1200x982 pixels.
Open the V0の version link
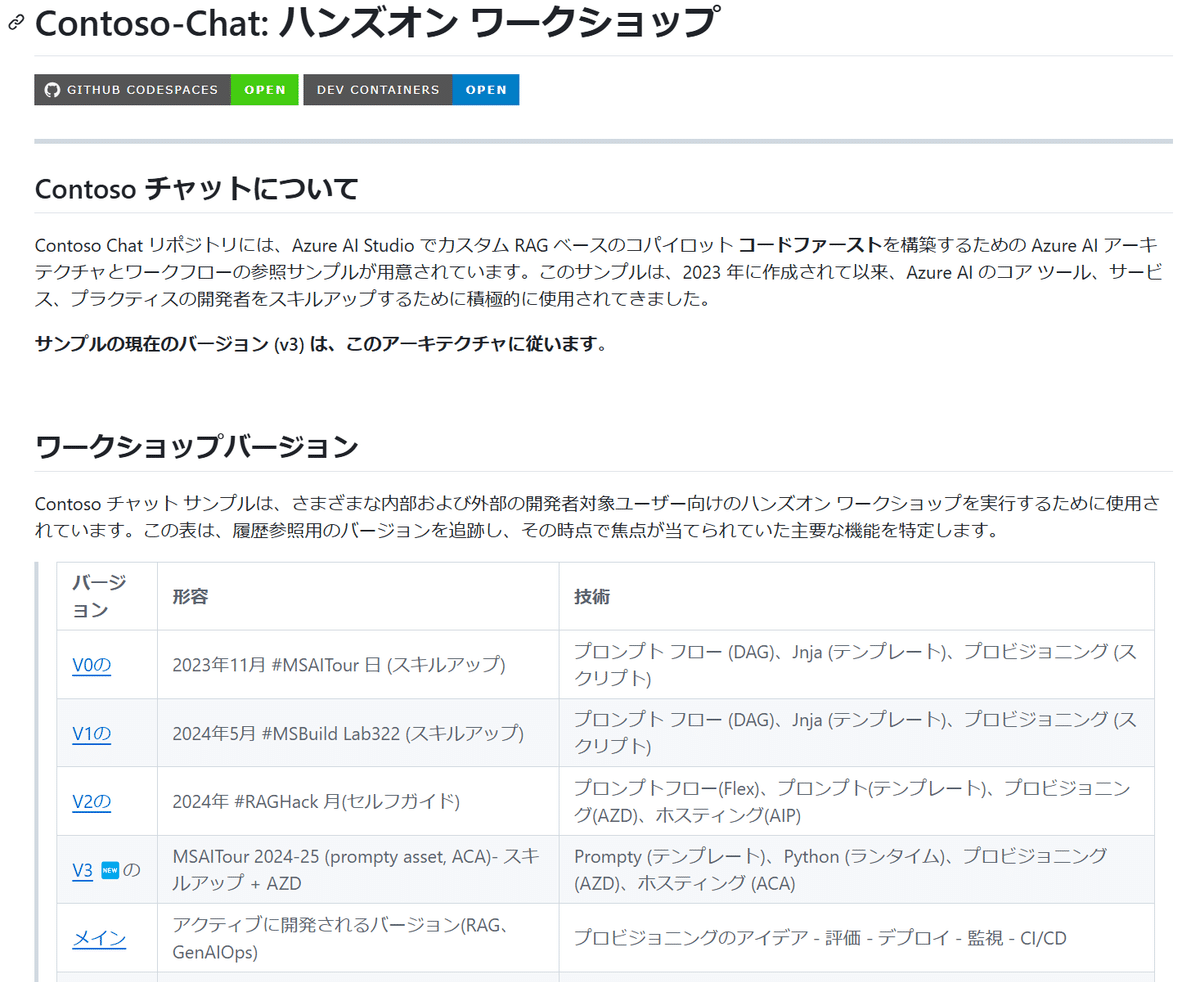tap(91, 664)
